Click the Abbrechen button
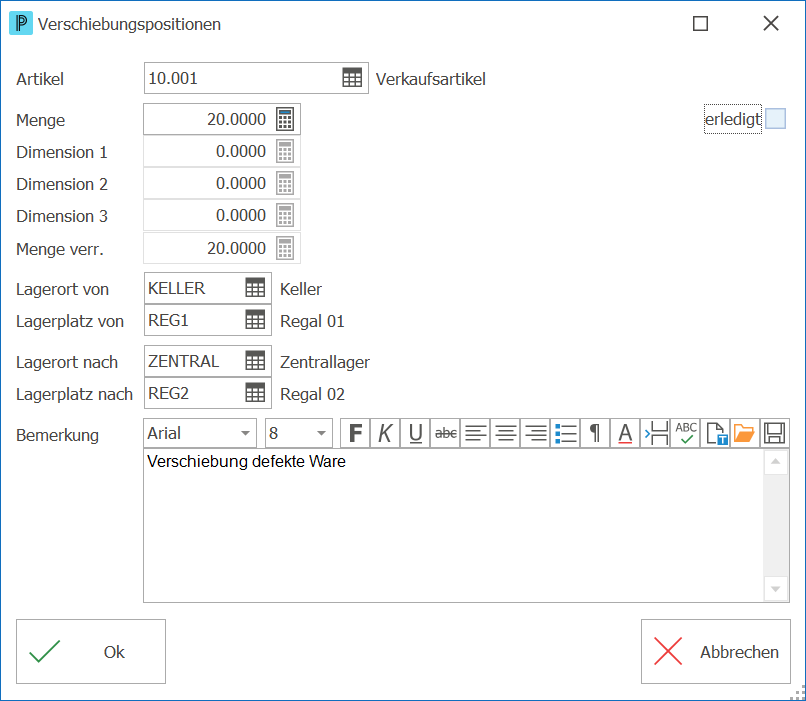The image size is (806, 701). click(716, 651)
